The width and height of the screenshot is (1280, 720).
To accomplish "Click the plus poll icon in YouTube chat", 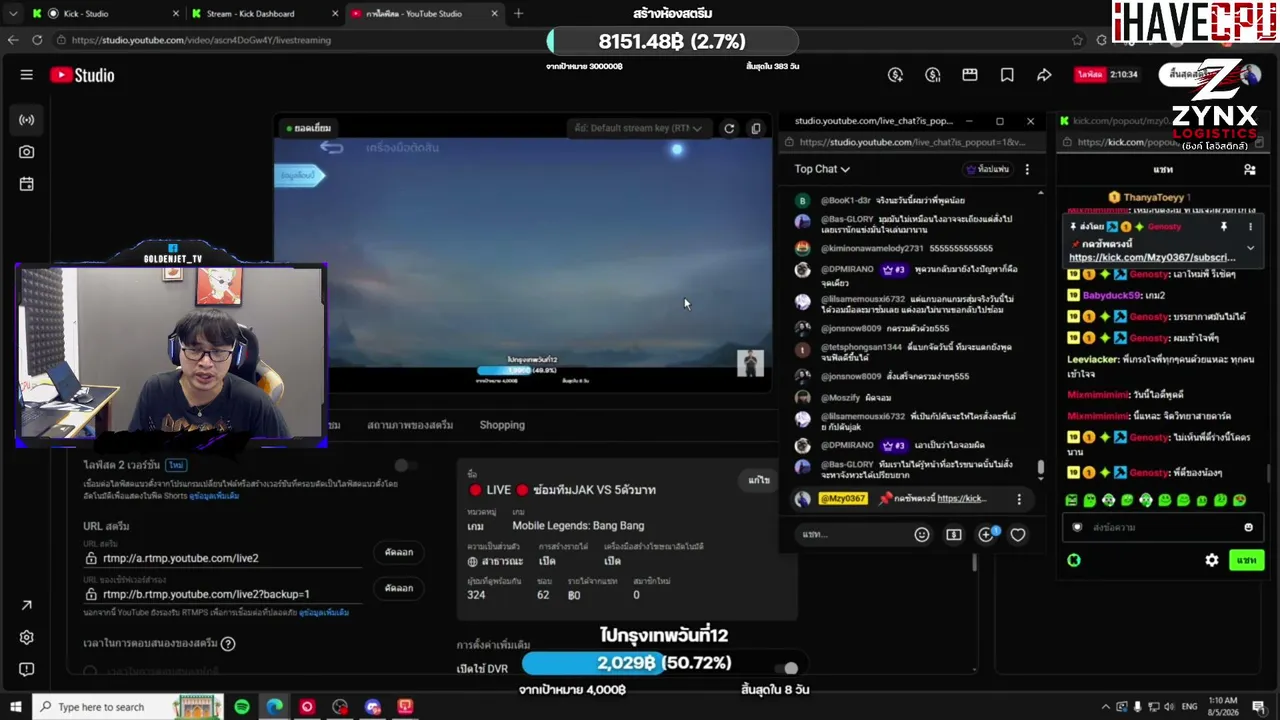I will (x=987, y=534).
